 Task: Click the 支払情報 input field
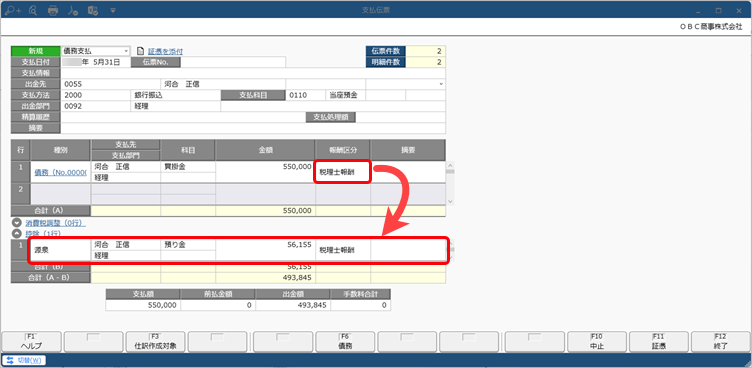(x=253, y=73)
